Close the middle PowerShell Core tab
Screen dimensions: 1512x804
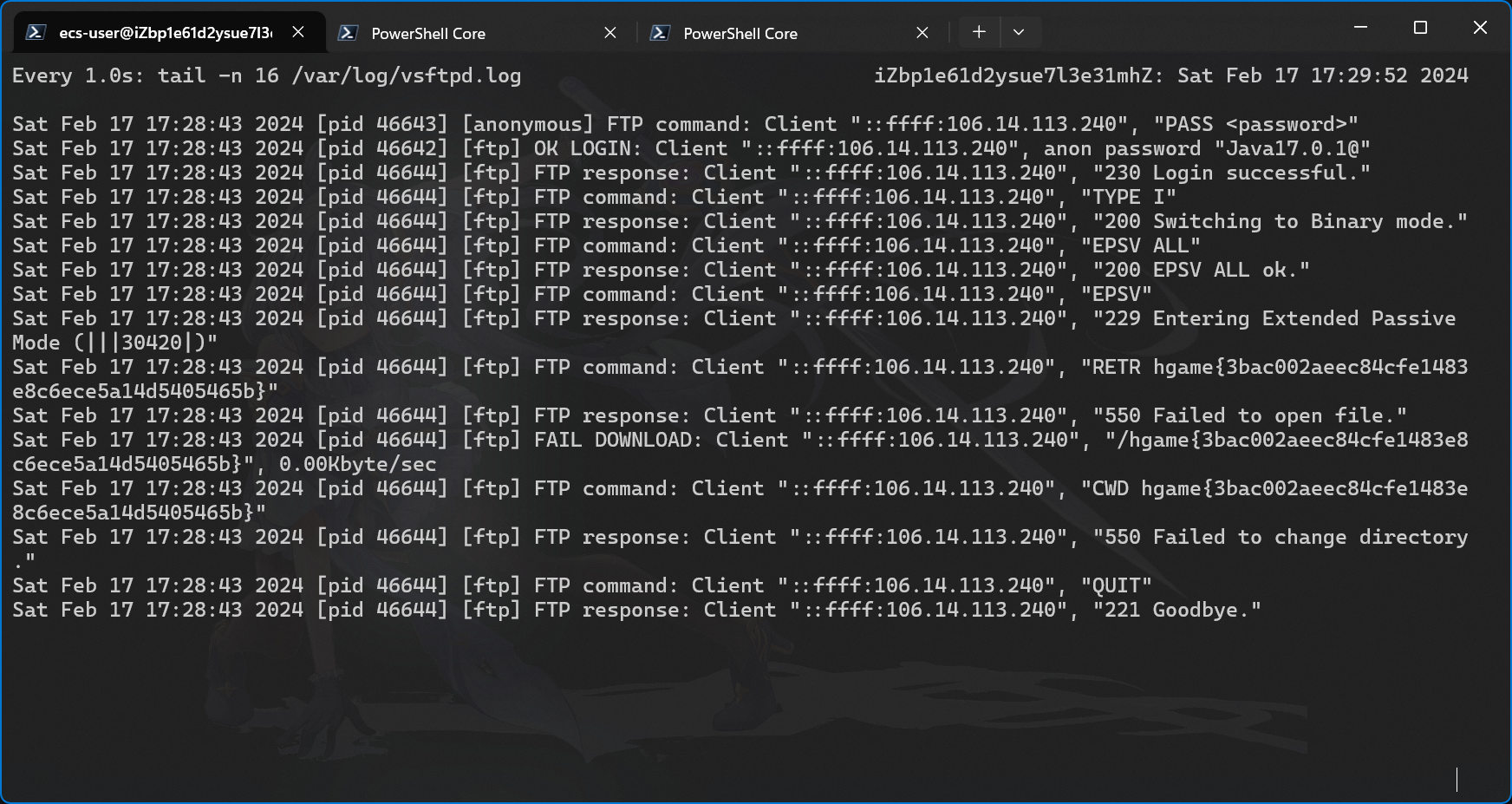(610, 33)
